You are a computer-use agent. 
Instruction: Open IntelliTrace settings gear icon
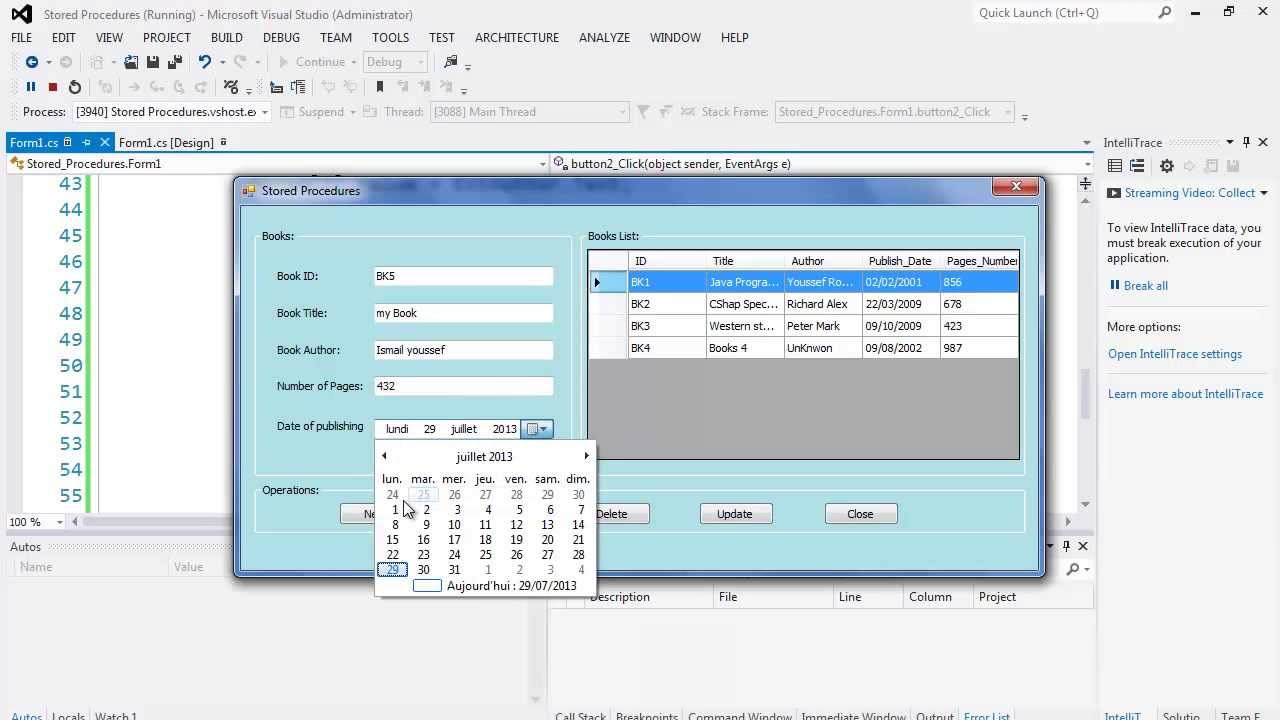(1166, 166)
